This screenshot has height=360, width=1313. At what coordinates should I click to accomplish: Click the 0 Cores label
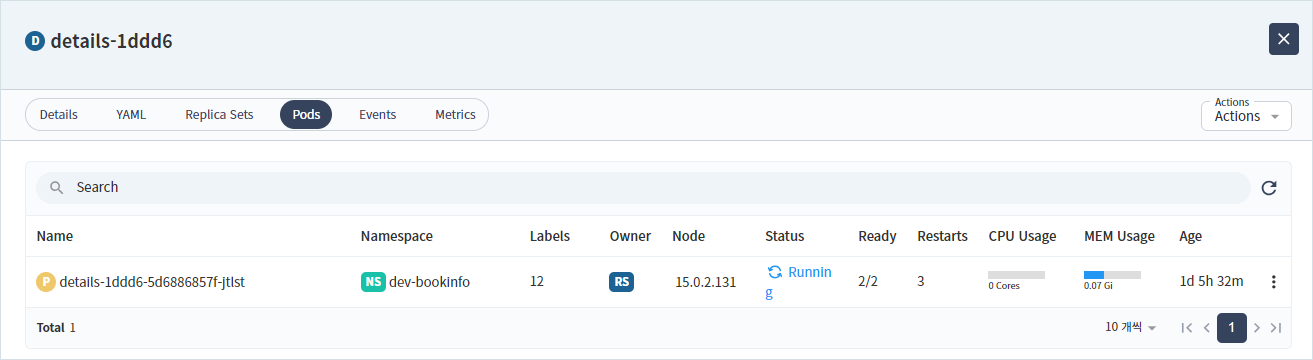[1003, 286]
